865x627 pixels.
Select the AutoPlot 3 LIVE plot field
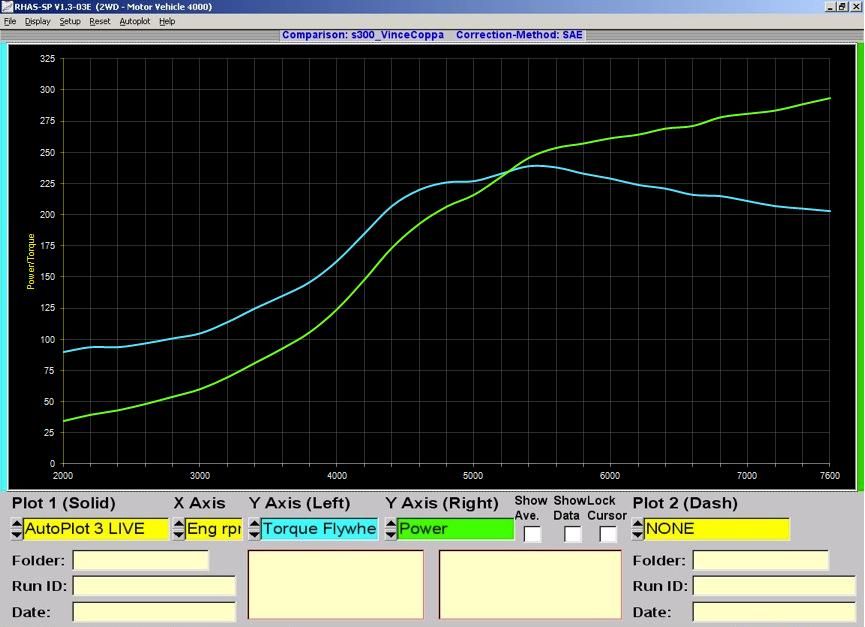point(96,529)
